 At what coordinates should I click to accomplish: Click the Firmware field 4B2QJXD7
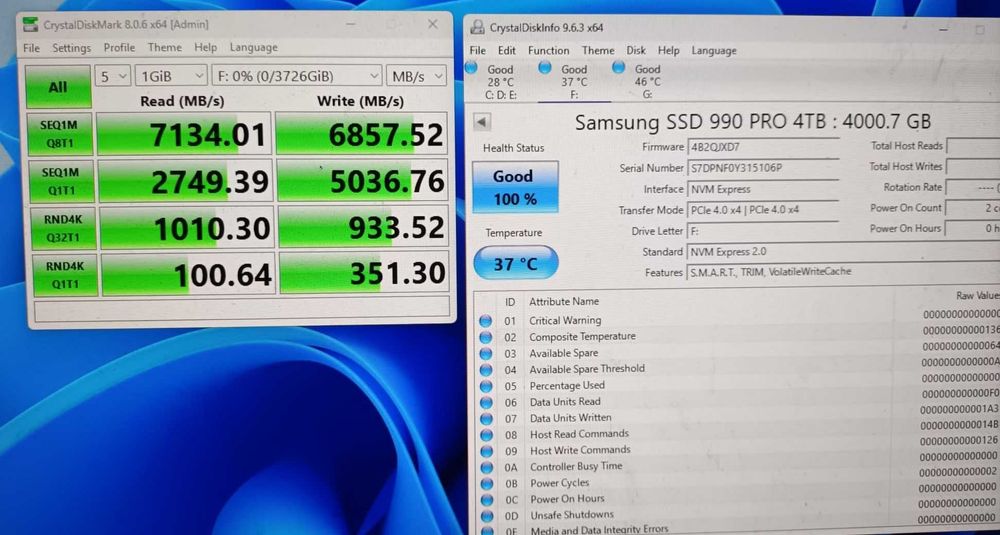click(x=763, y=147)
